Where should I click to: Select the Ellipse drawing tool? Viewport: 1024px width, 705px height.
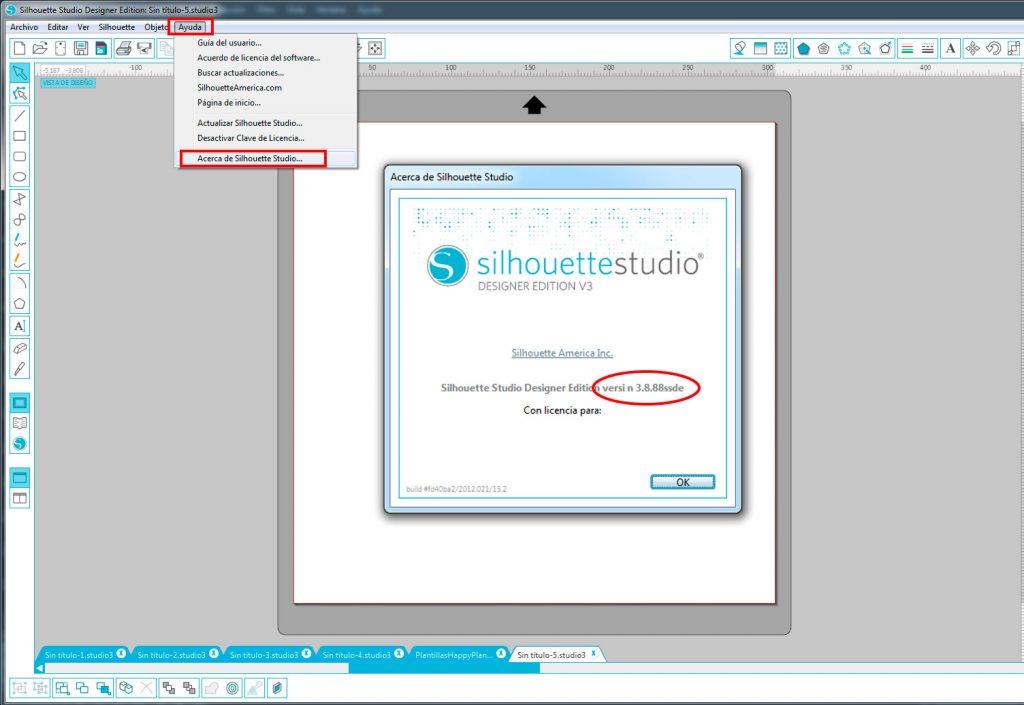click(x=20, y=177)
